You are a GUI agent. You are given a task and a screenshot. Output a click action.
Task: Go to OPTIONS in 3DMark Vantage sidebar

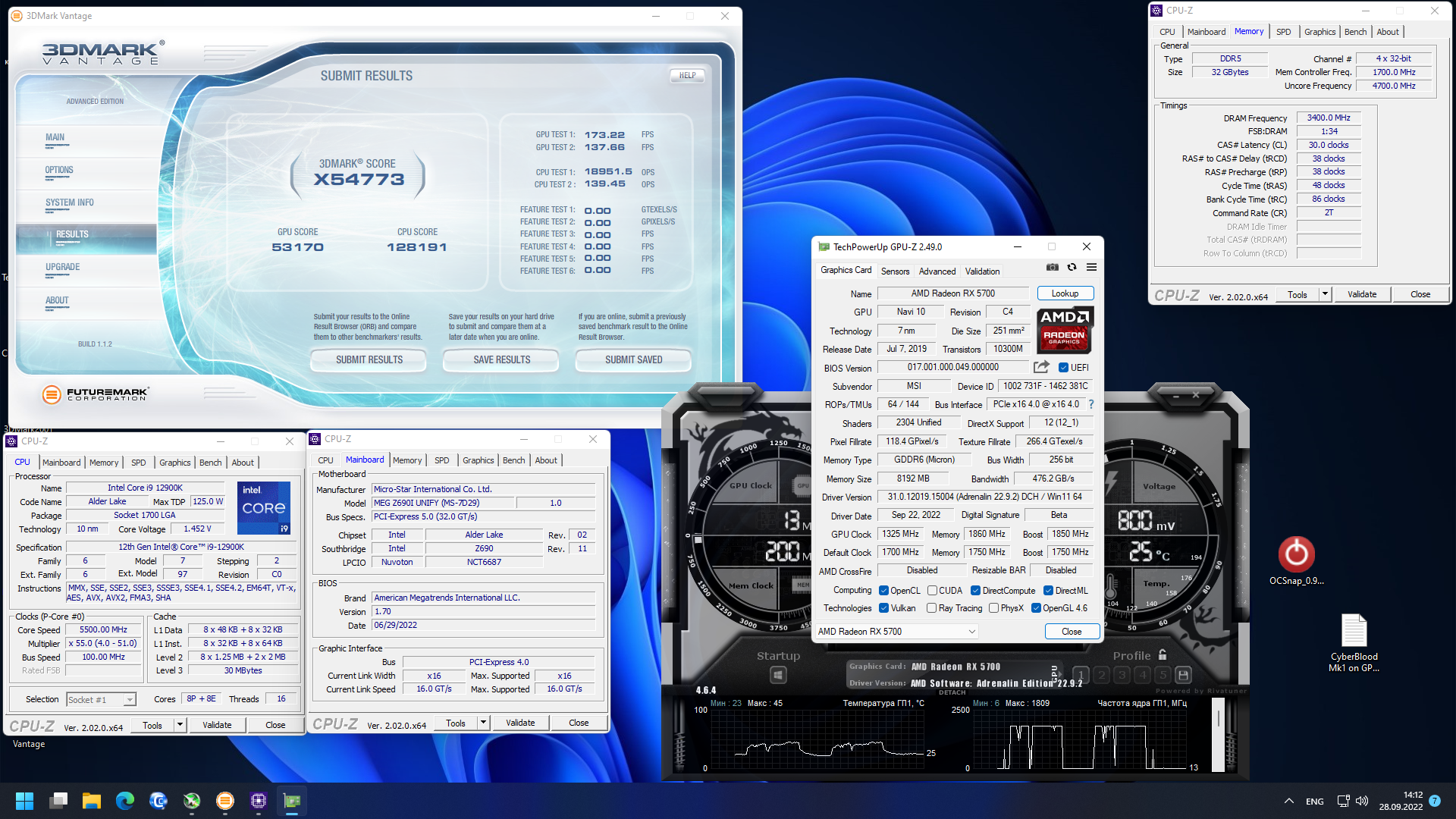pyautogui.click(x=59, y=171)
